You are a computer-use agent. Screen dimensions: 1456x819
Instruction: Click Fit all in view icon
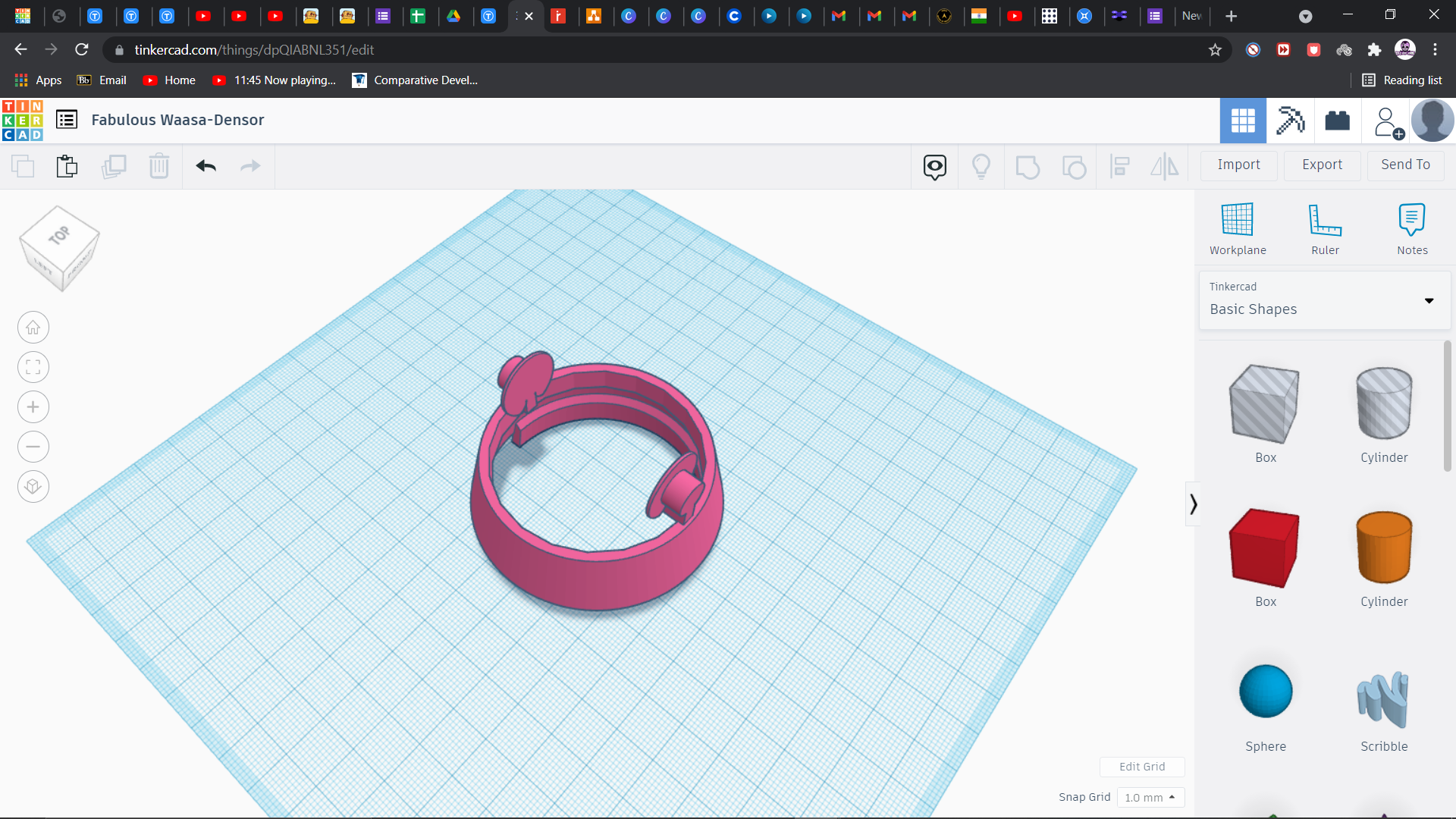tap(33, 368)
